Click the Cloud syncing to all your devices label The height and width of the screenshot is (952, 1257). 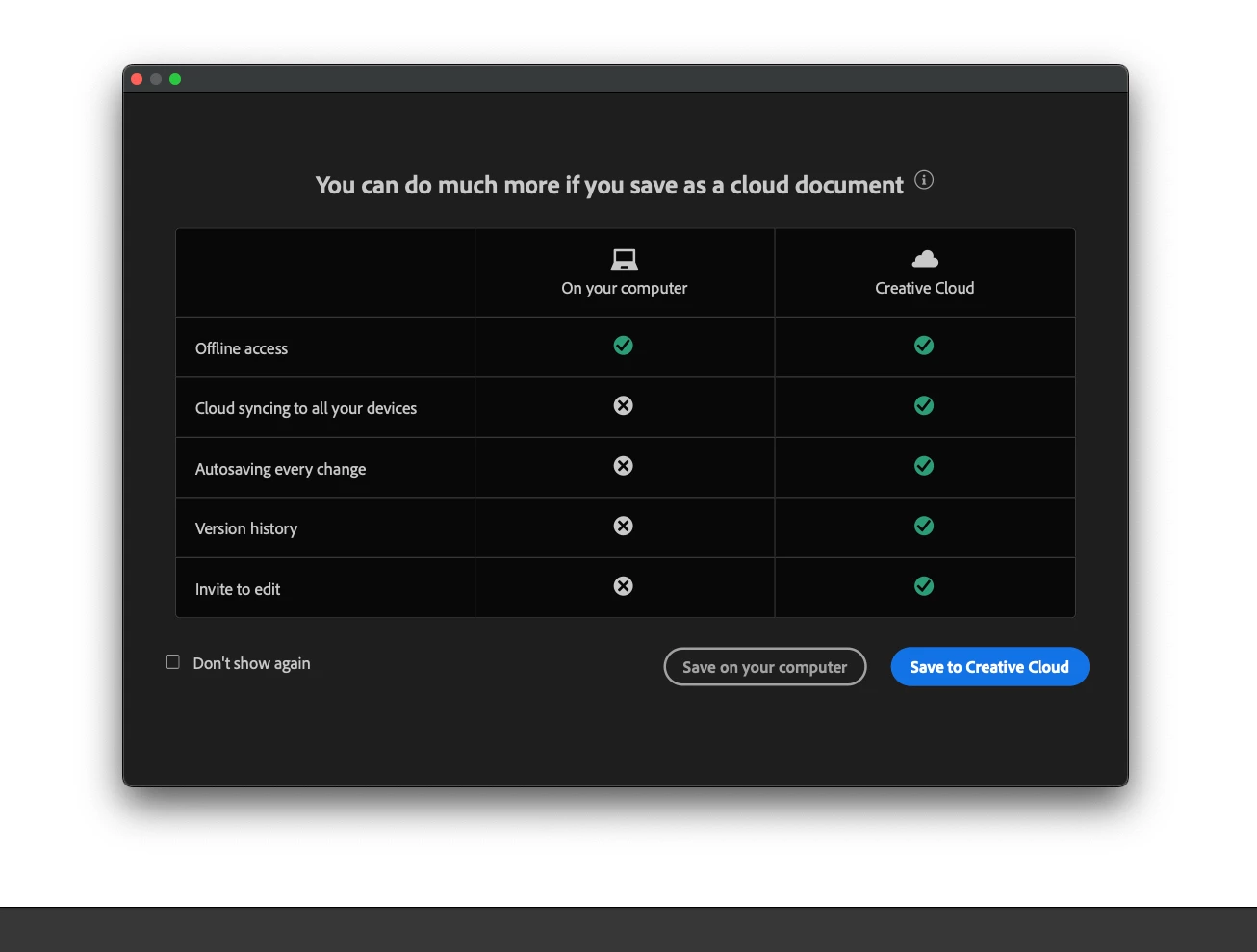pos(306,408)
